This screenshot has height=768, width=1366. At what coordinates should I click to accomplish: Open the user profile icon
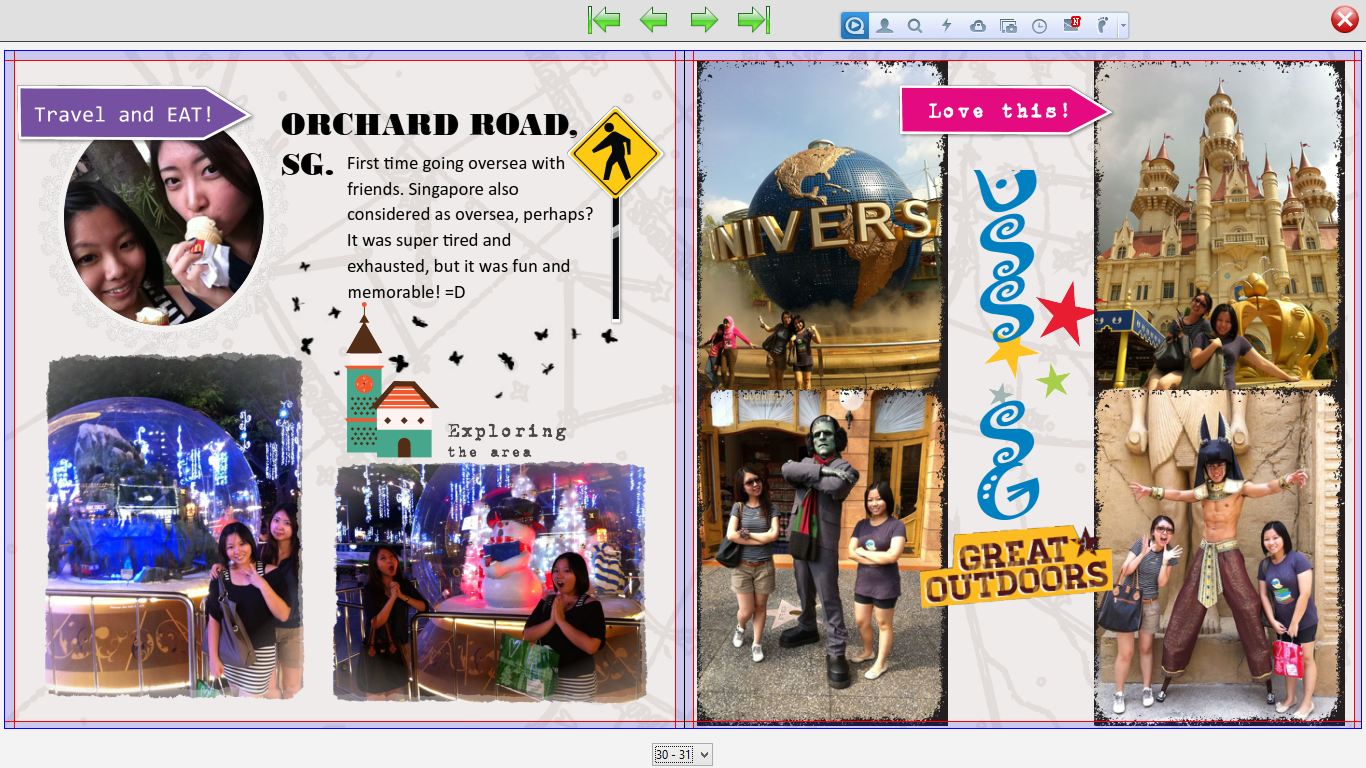(884, 26)
